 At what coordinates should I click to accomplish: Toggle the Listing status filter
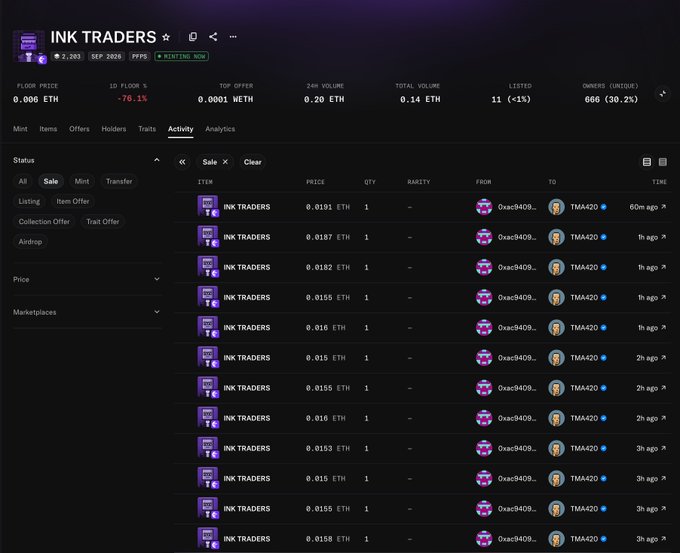[x=29, y=201]
